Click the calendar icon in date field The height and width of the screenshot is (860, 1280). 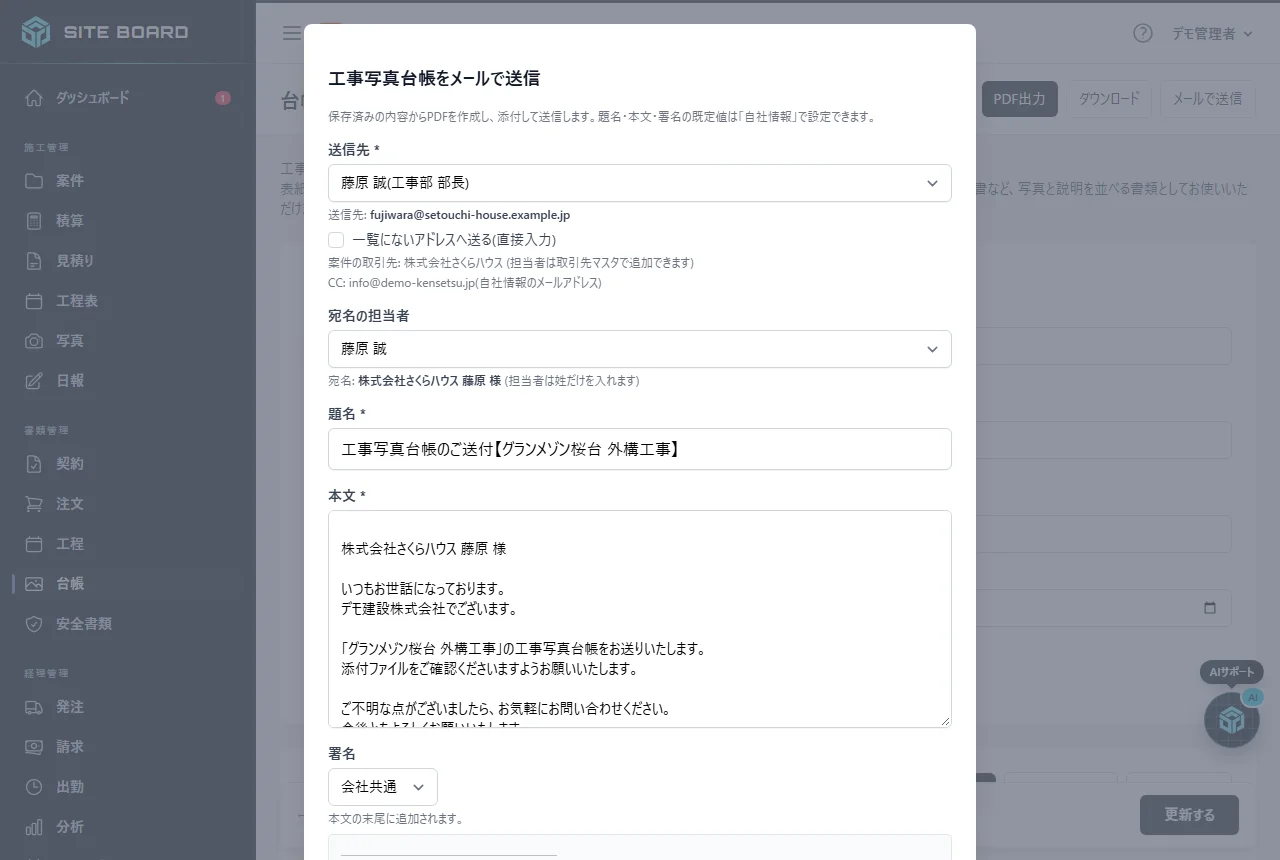point(1210,608)
